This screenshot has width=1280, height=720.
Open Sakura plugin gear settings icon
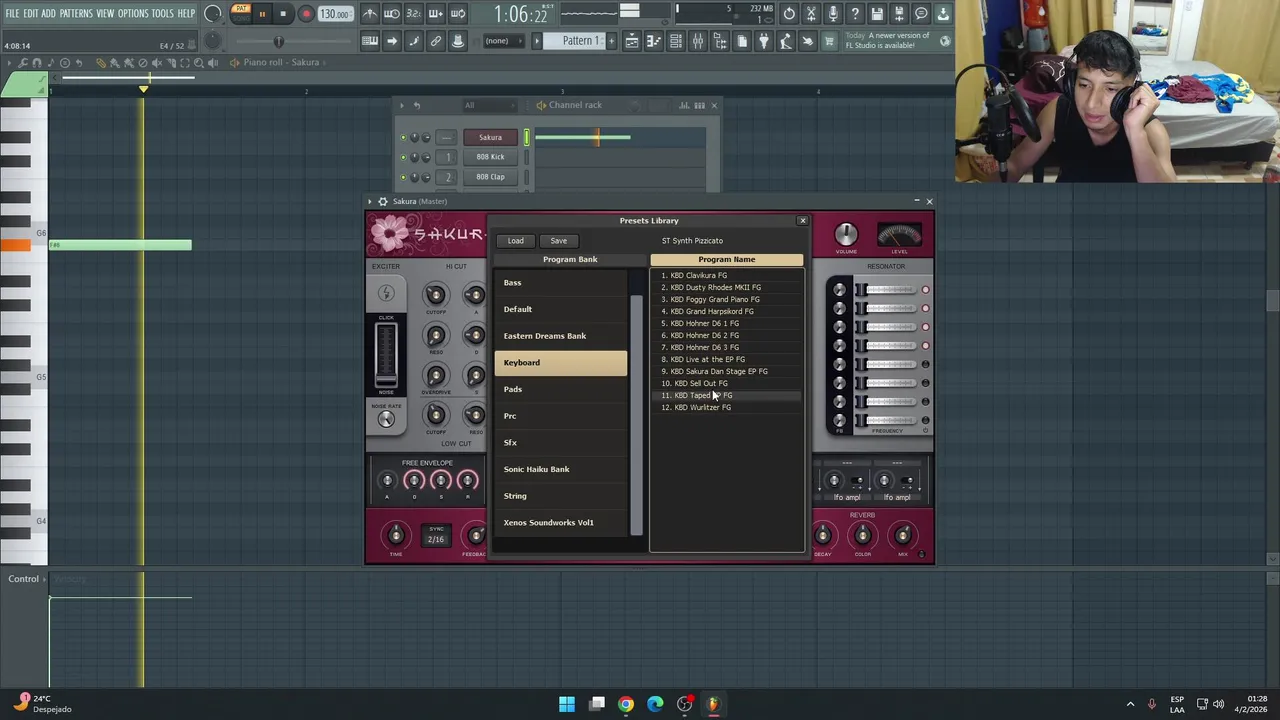point(382,201)
